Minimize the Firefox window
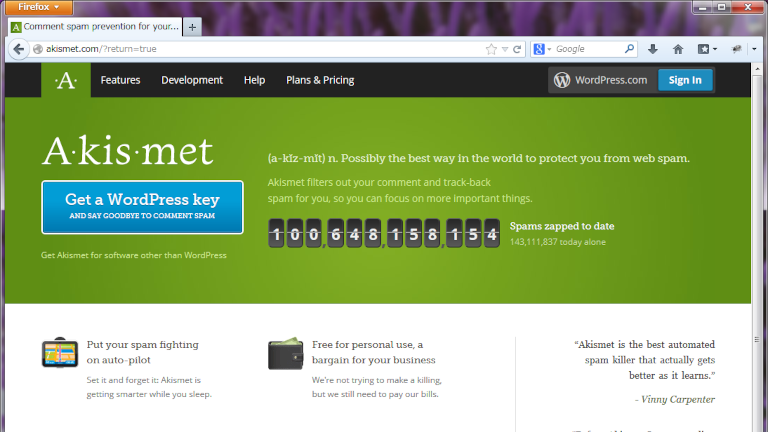The width and height of the screenshot is (768, 432). tap(702, 7)
